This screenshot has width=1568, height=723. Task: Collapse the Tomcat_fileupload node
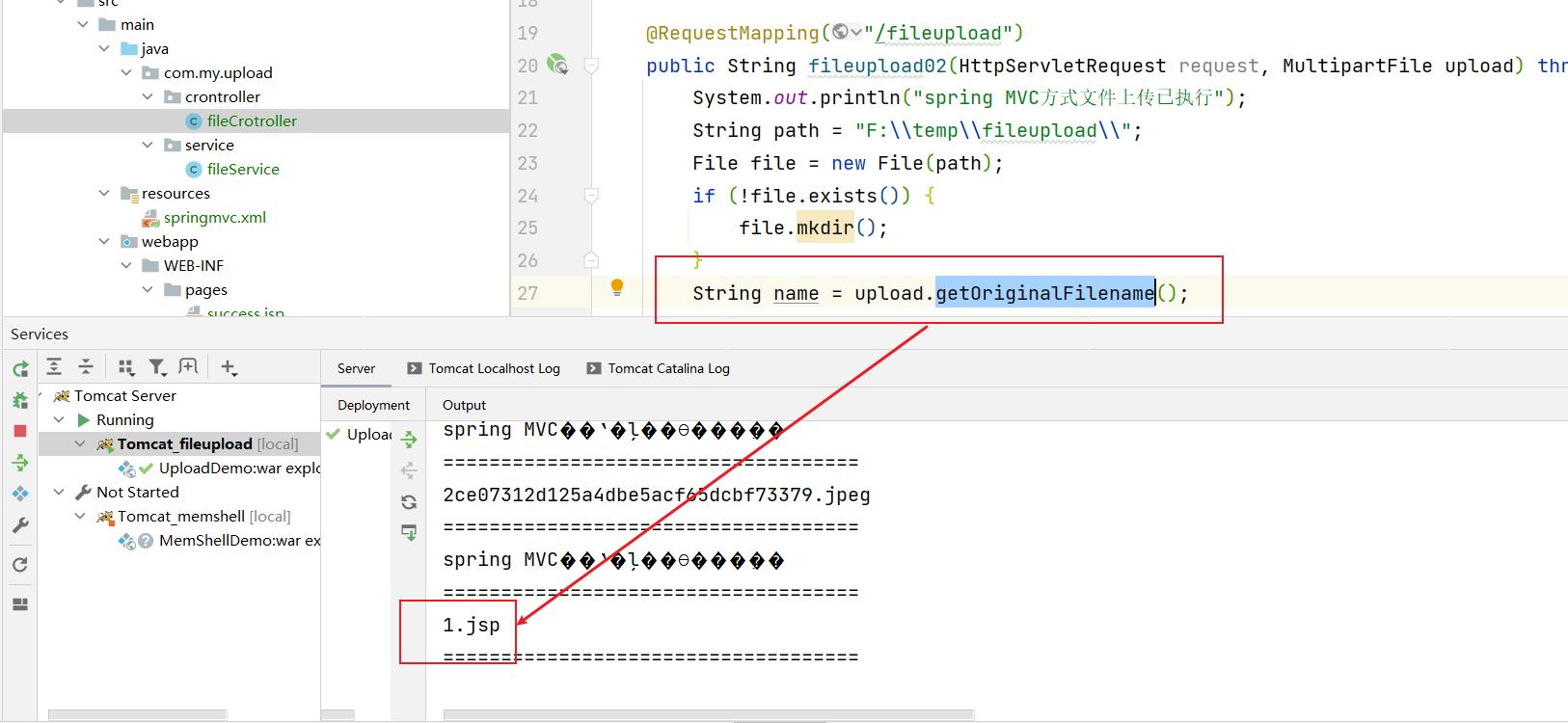click(80, 443)
